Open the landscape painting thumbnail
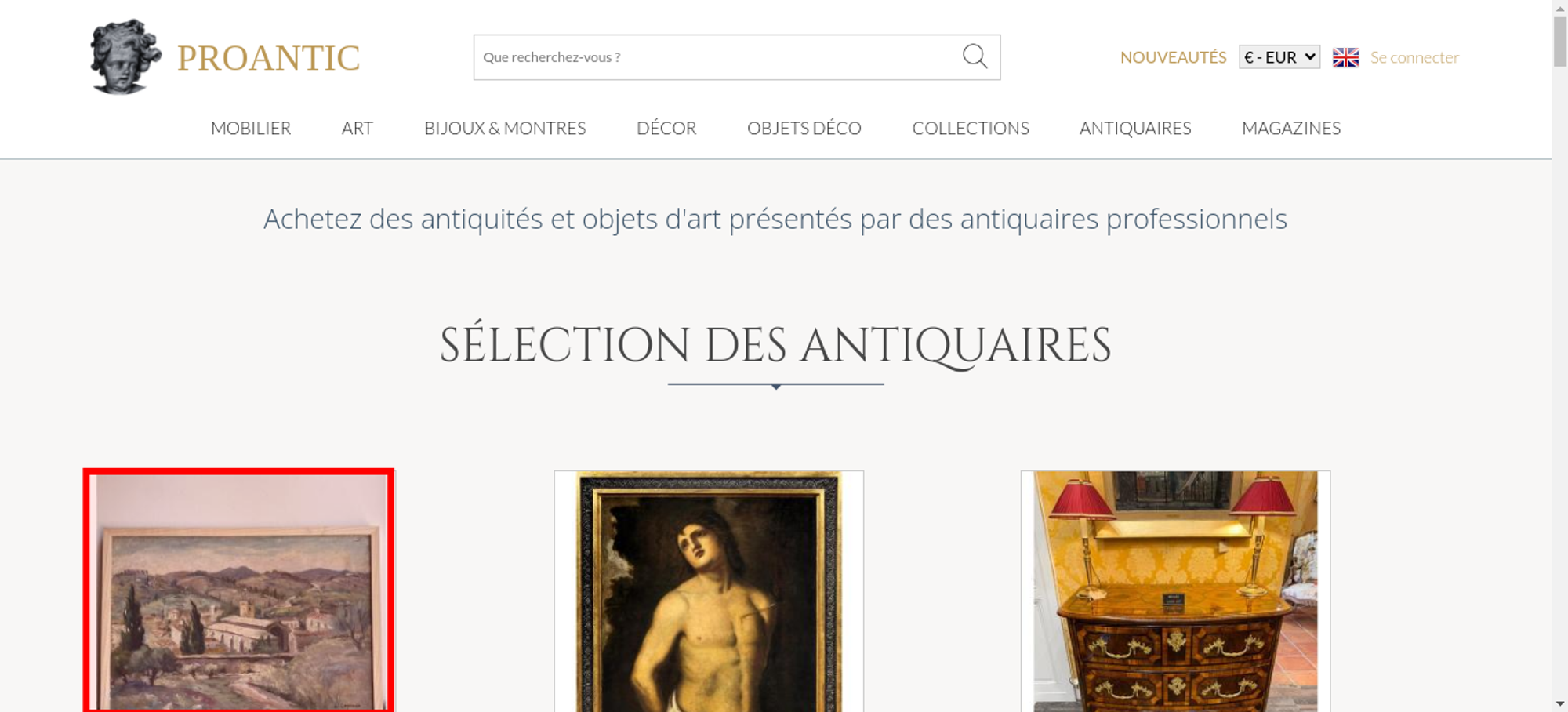 (238, 591)
